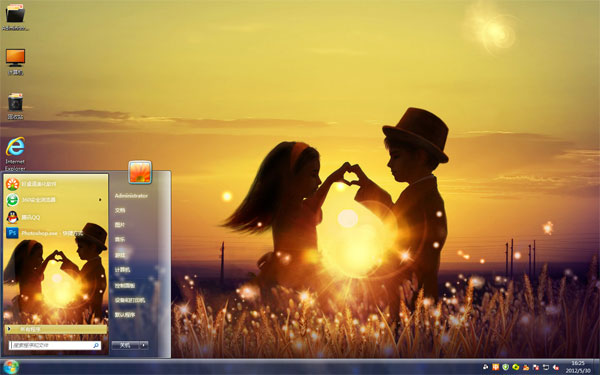Open the Administrator folder icon on the desktop
Viewport: 600px width, 375px height.
coord(15,17)
